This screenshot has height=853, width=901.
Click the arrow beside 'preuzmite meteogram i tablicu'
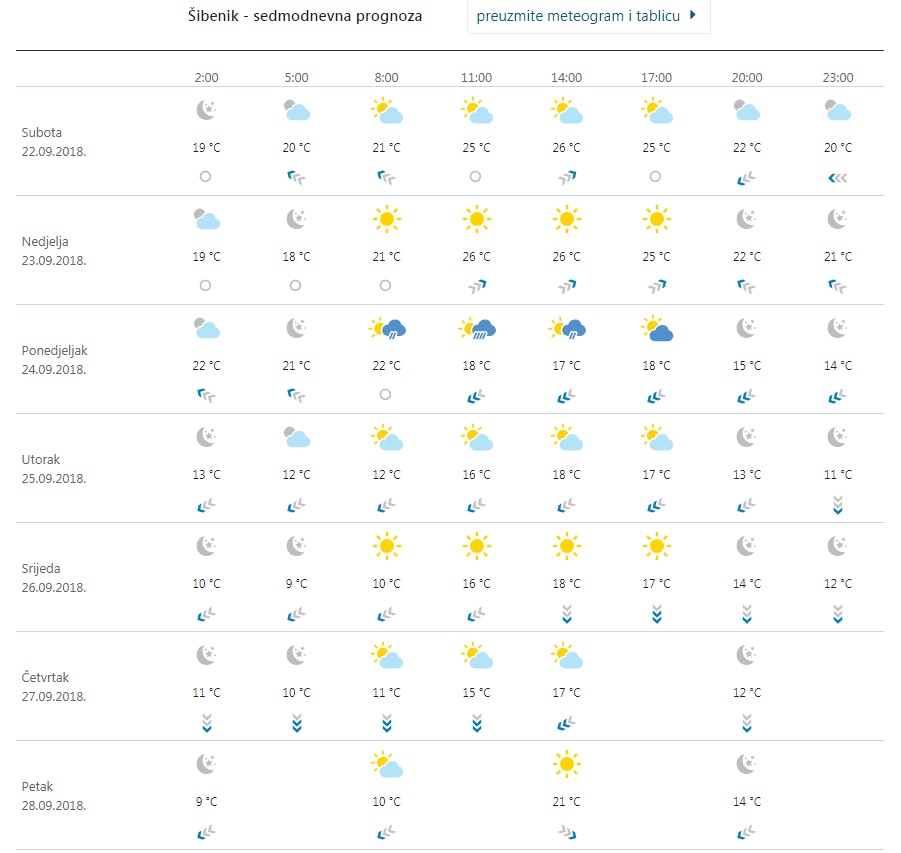(693, 16)
